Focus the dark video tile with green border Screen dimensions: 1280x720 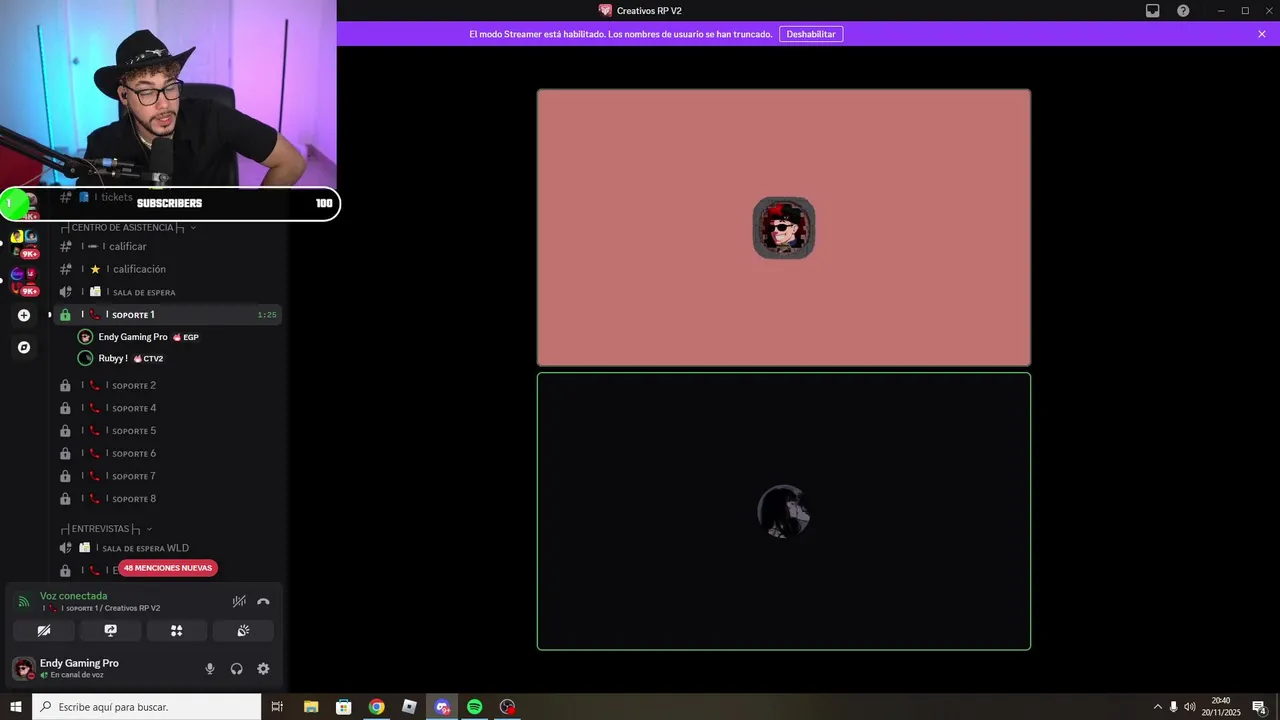click(784, 511)
